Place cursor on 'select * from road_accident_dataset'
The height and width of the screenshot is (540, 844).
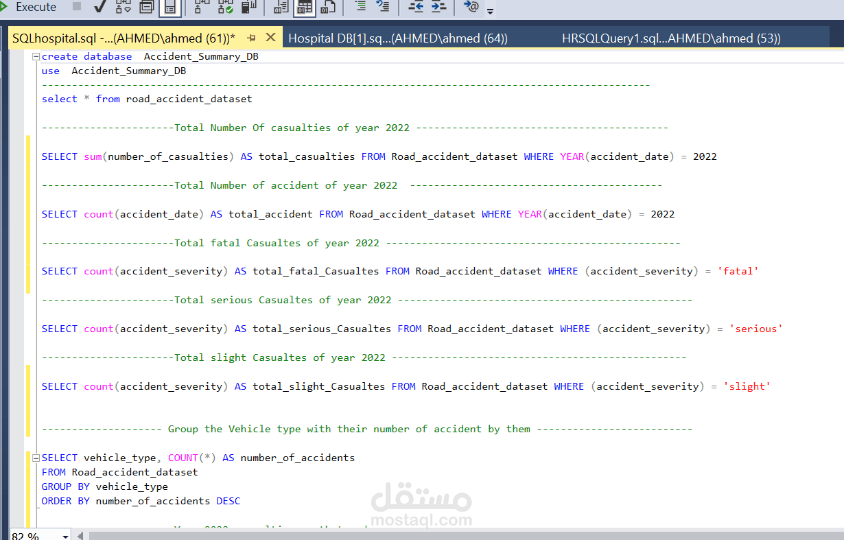pyautogui.click(x=147, y=99)
